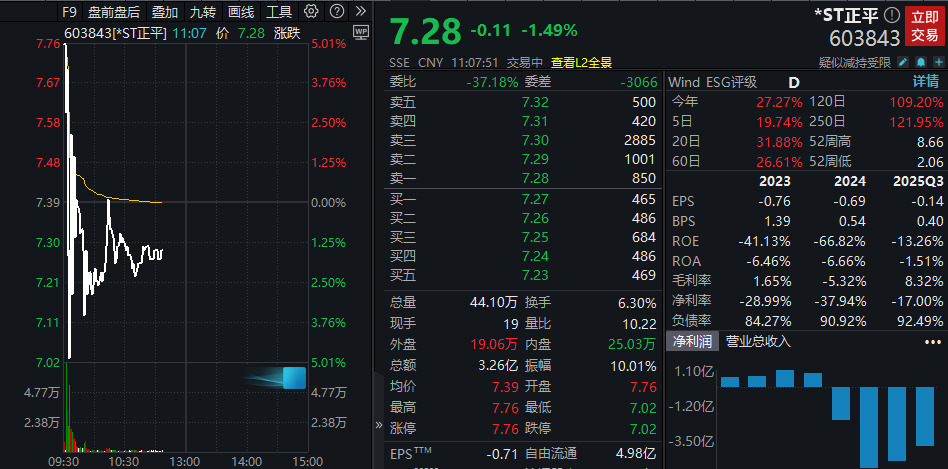Toggle the 叠加 overlay option
Image resolution: width=948 pixels, height=469 pixels.
[164, 12]
